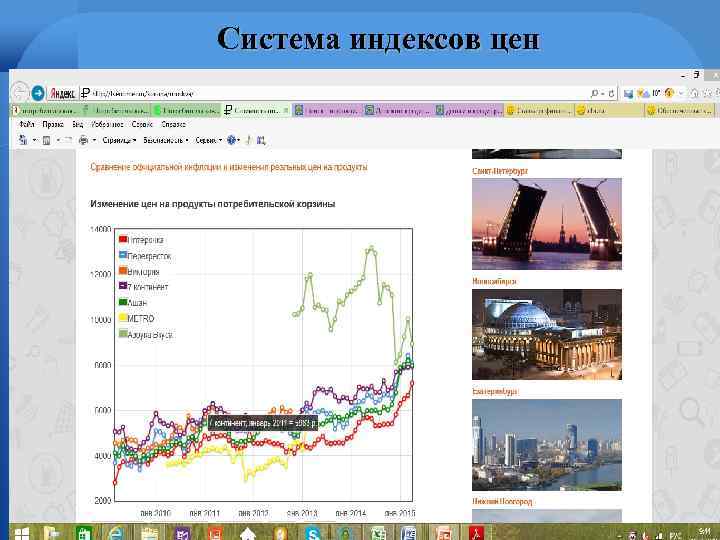Viewport: 720px width, 540px height.
Task: Click the feeds icon in command bar
Action: pos(46,141)
